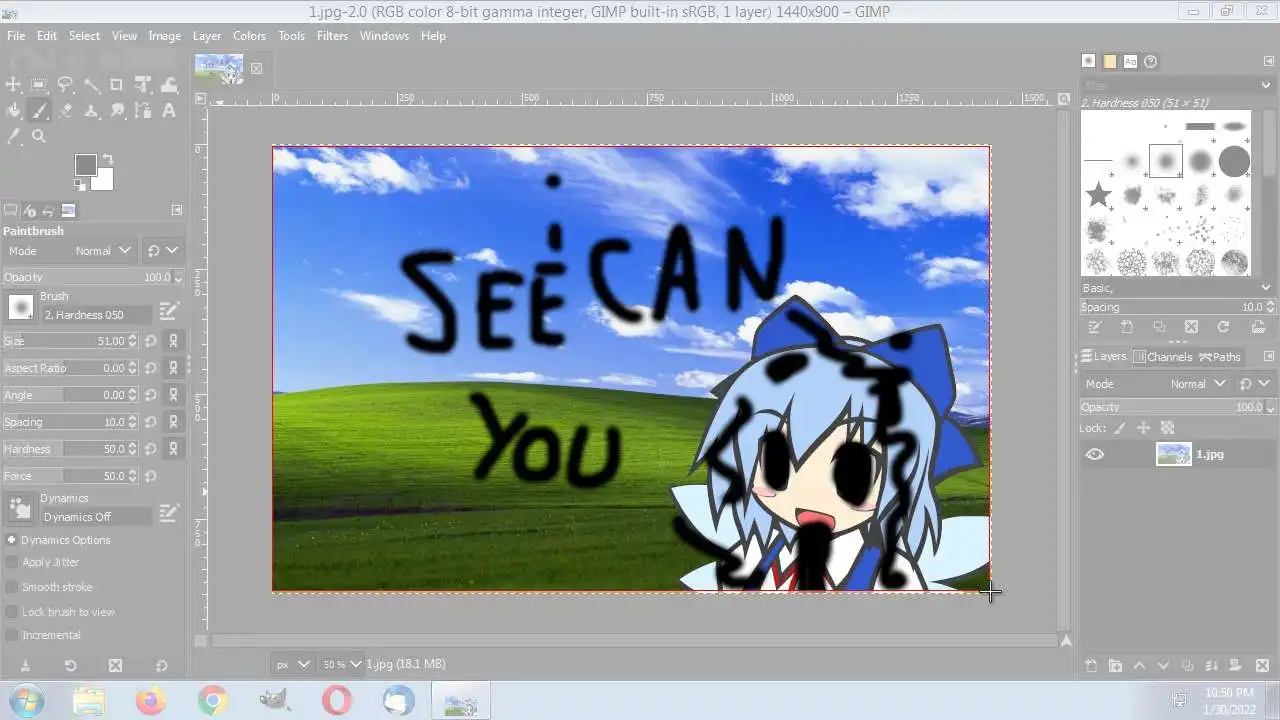The image size is (1280, 720).
Task: Select the Rectangle Select tool
Action: click(39, 85)
